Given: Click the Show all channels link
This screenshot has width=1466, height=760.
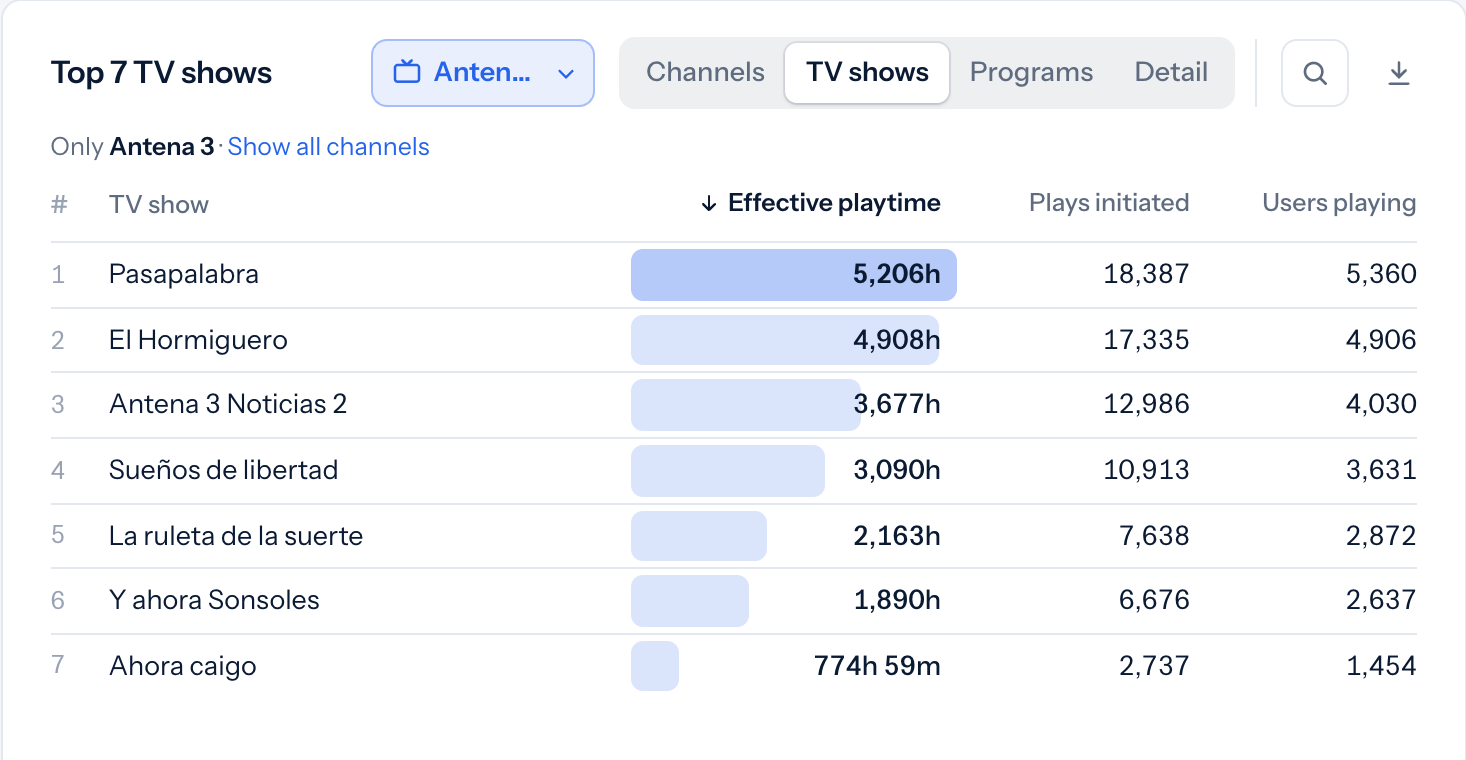Looking at the screenshot, I should click(x=328, y=147).
